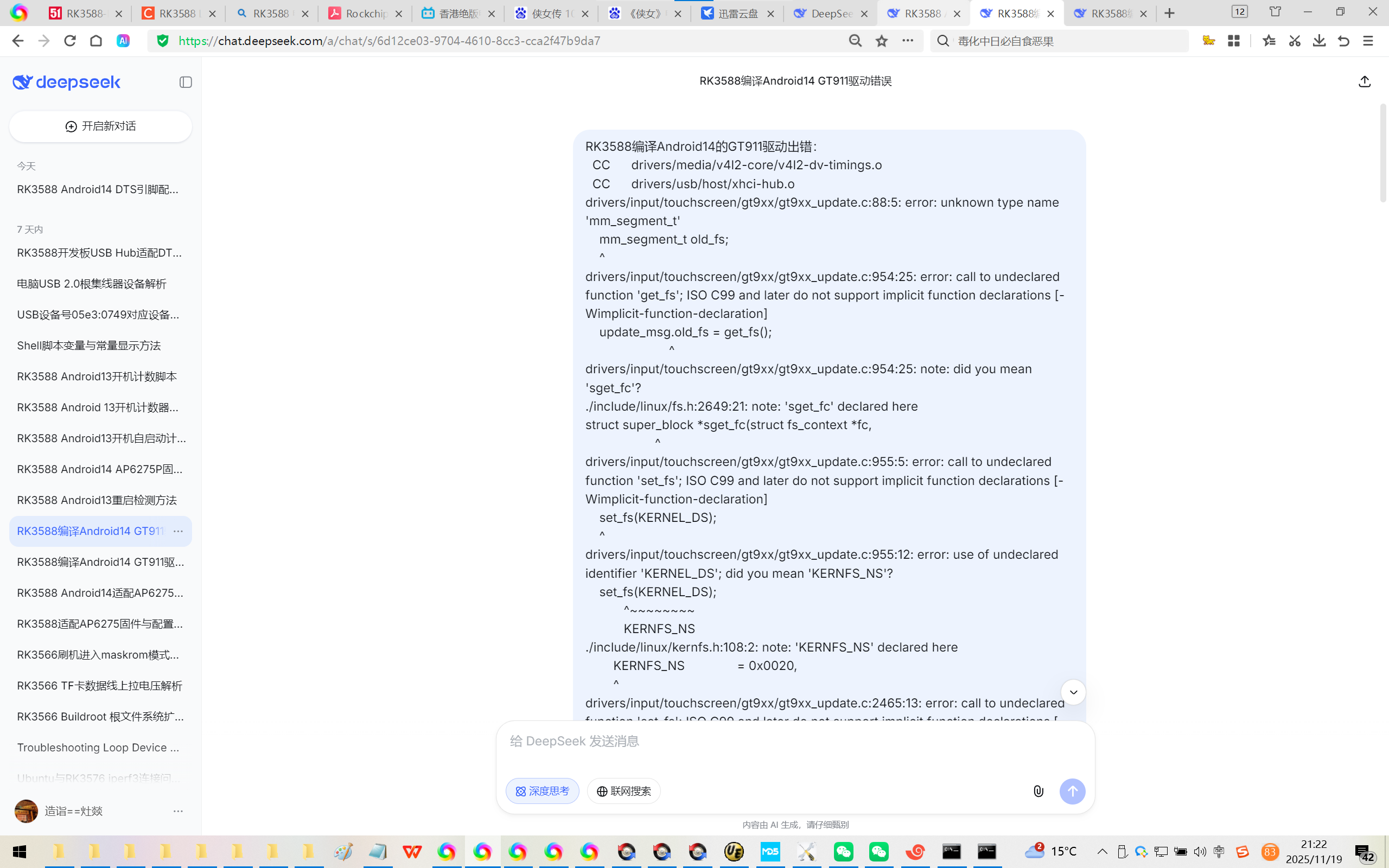The image size is (1389, 868).
Task: Bookmark page with star icon
Action: 882,41
